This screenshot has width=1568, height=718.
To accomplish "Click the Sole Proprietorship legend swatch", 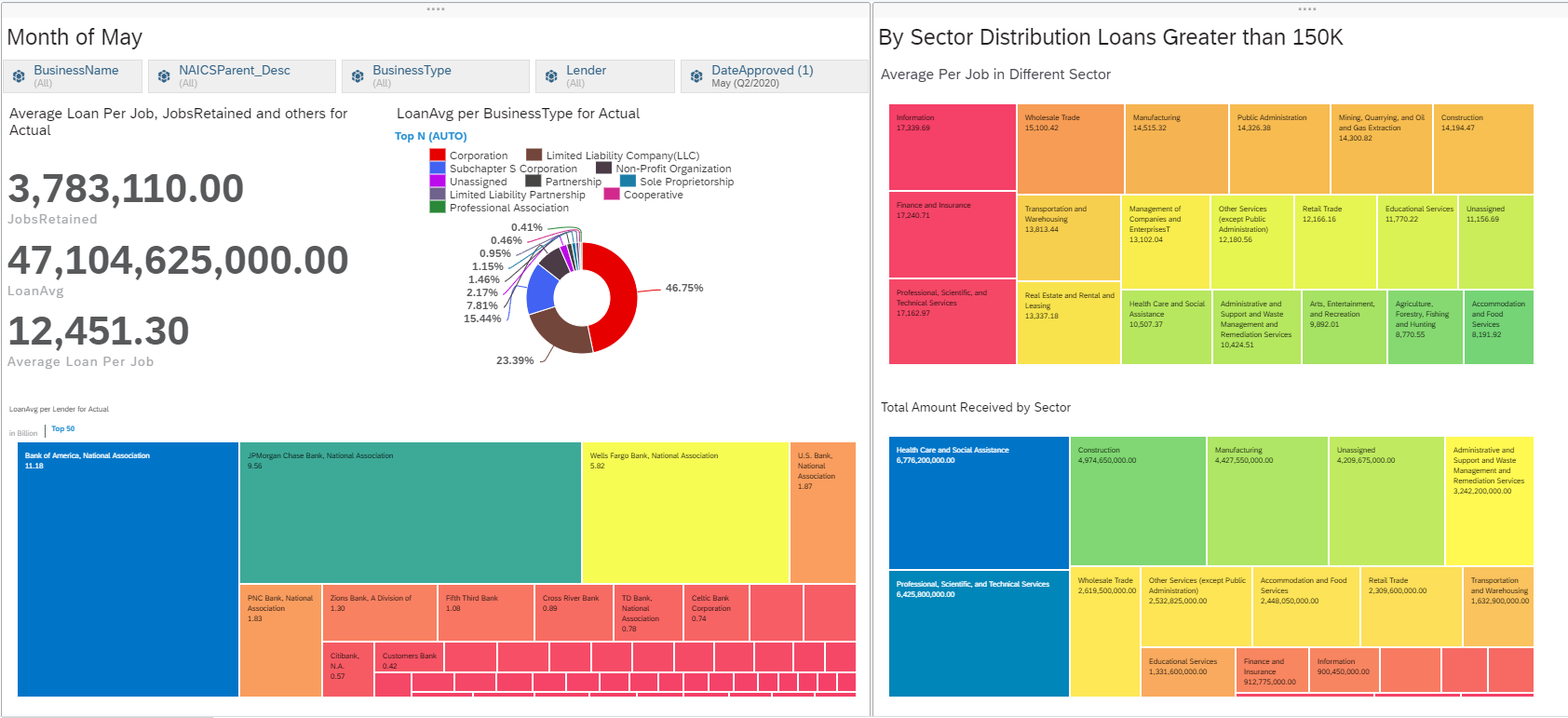I will [x=629, y=182].
